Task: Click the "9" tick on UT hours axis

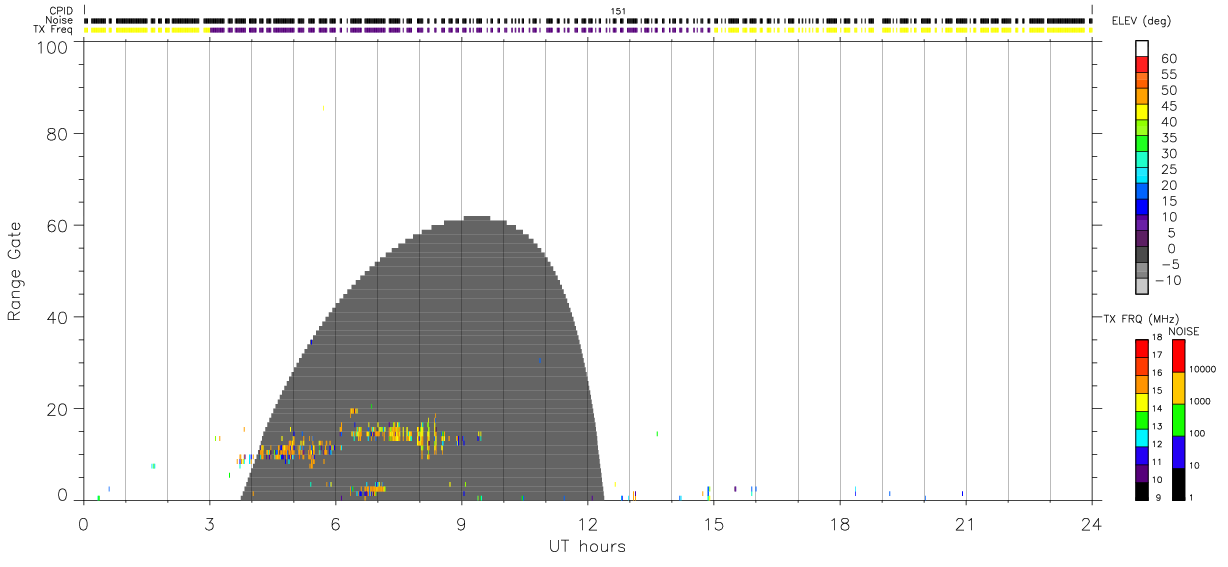Action: click(x=461, y=523)
